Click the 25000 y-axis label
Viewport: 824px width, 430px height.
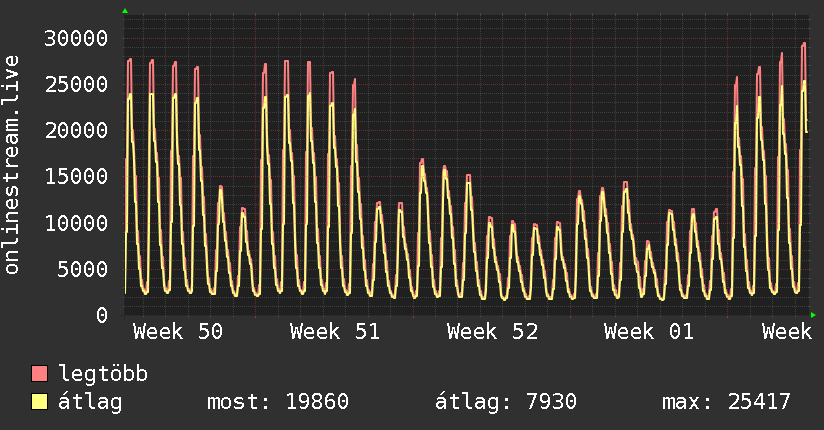[x=77, y=85]
